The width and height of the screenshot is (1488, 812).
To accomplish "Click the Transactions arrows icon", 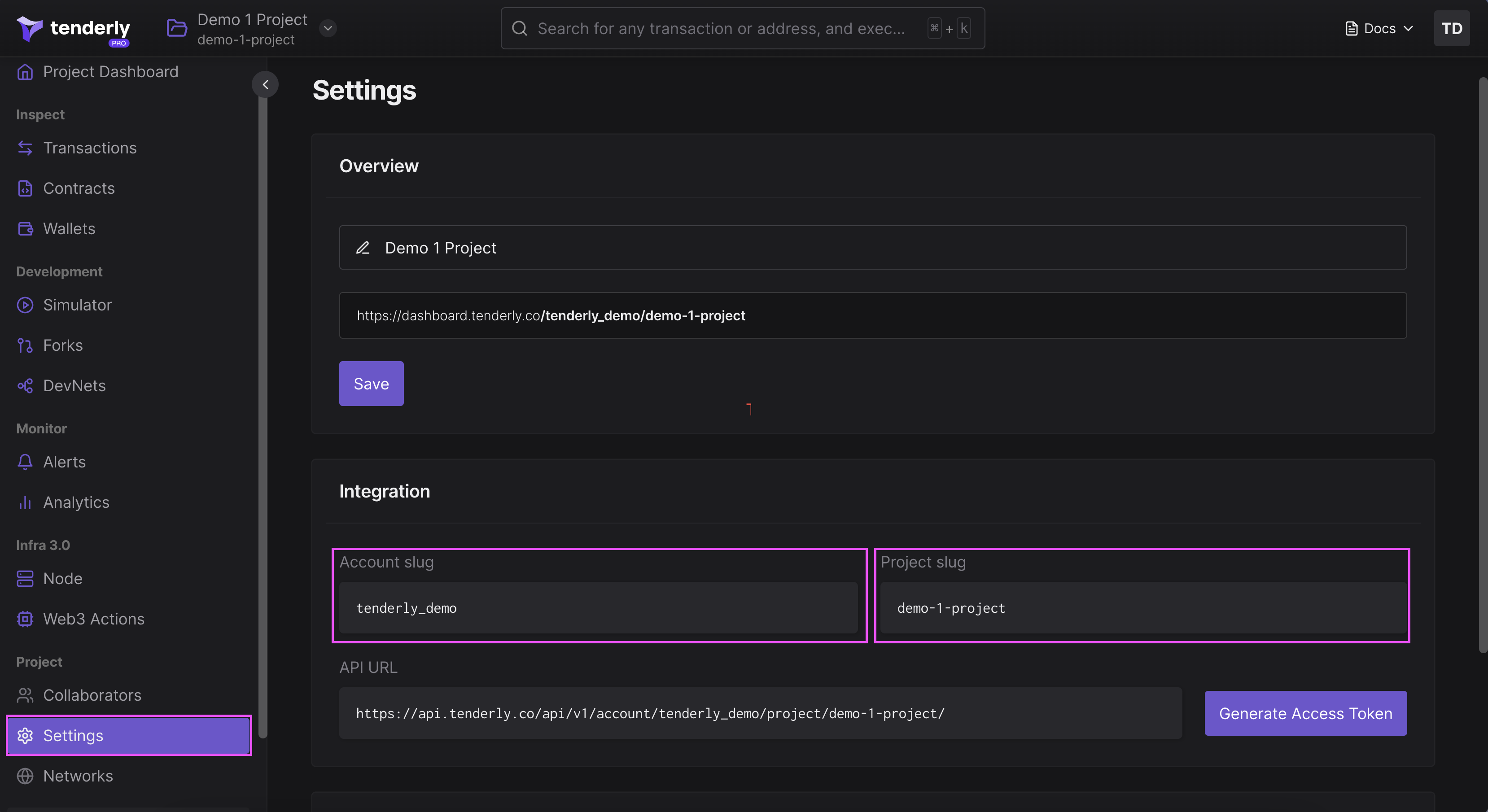I will click(x=25, y=148).
